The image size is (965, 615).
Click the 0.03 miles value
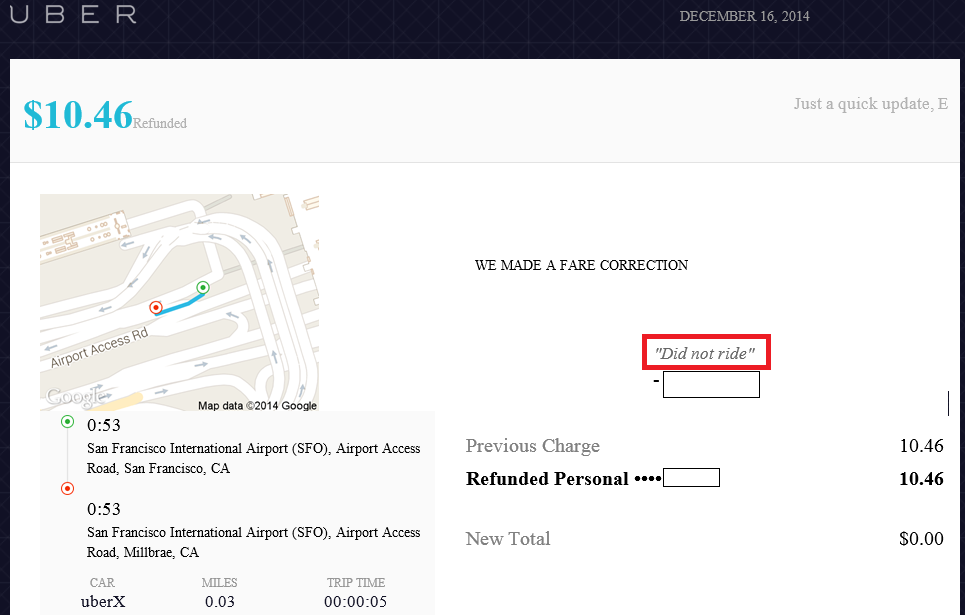click(220, 601)
